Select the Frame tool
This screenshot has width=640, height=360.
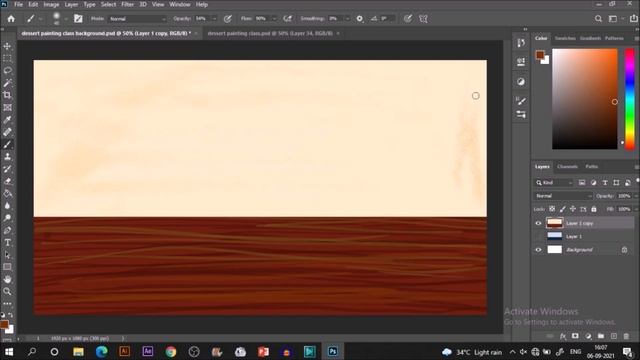[x=7, y=107]
